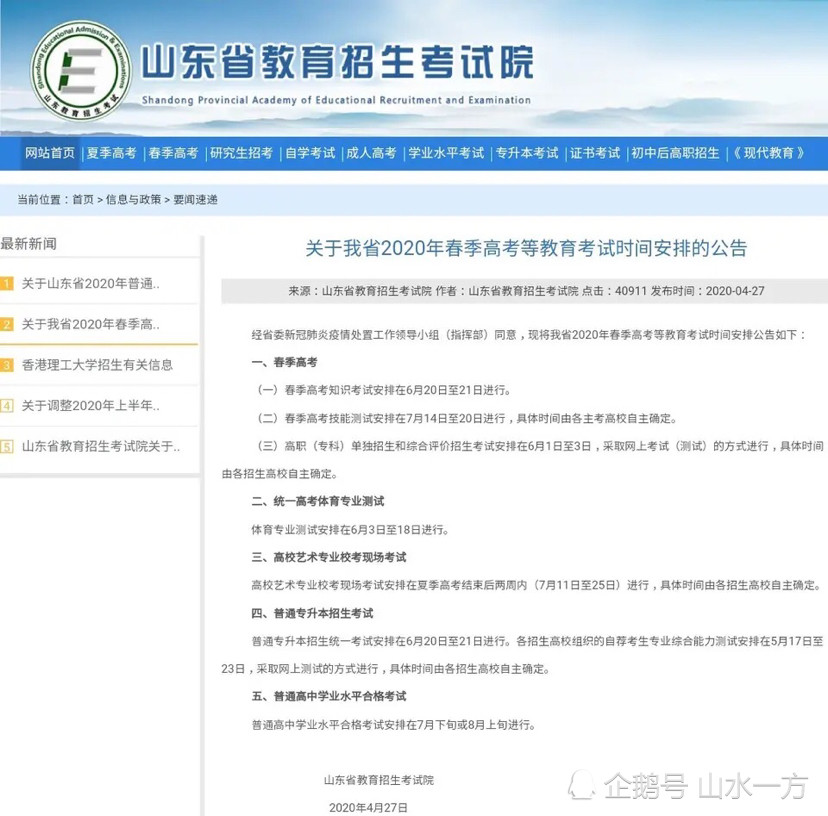
Task: Click 信息与政策 breadcrumb link
Action: click(133, 200)
